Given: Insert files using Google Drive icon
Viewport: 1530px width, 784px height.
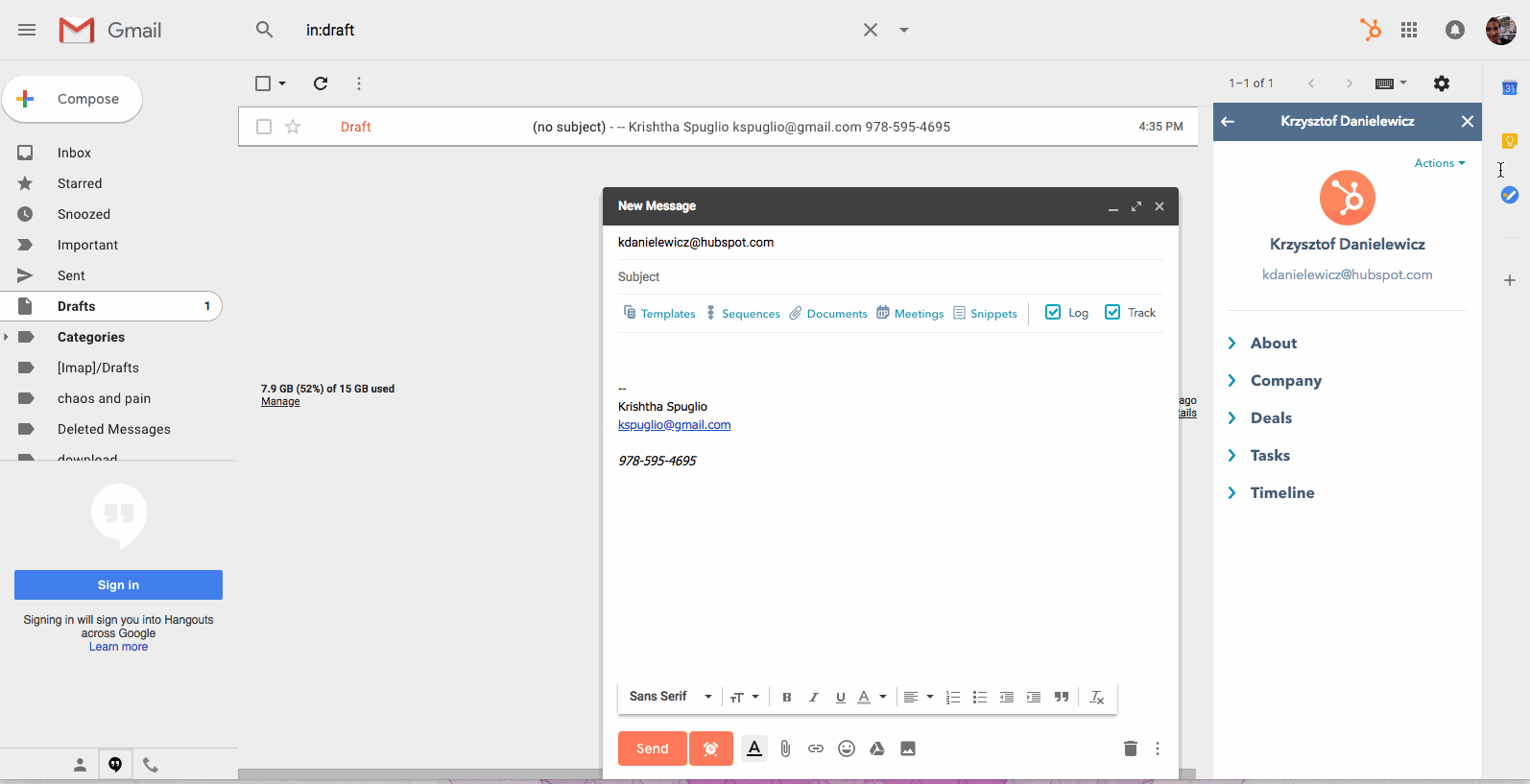Looking at the screenshot, I should (x=876, y=748).
